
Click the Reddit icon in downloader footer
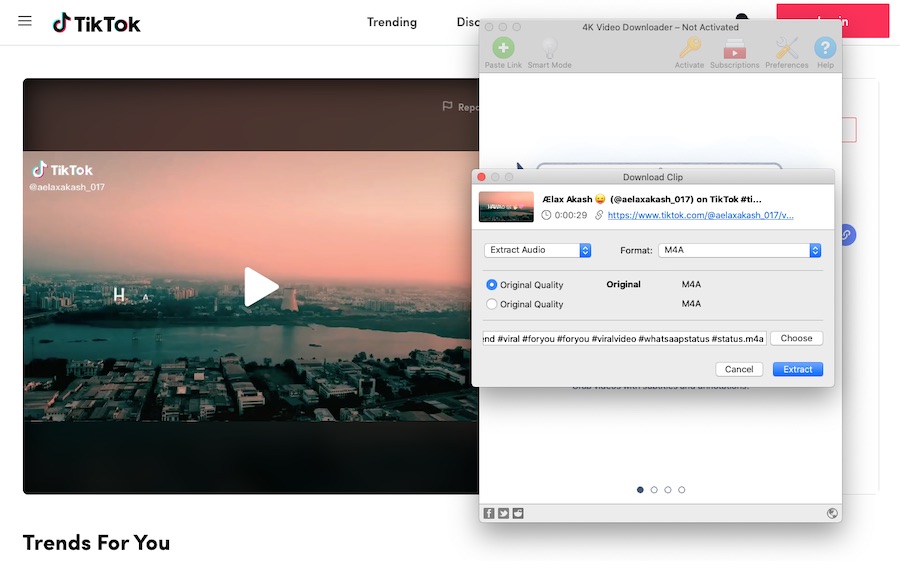click(518, 513)
